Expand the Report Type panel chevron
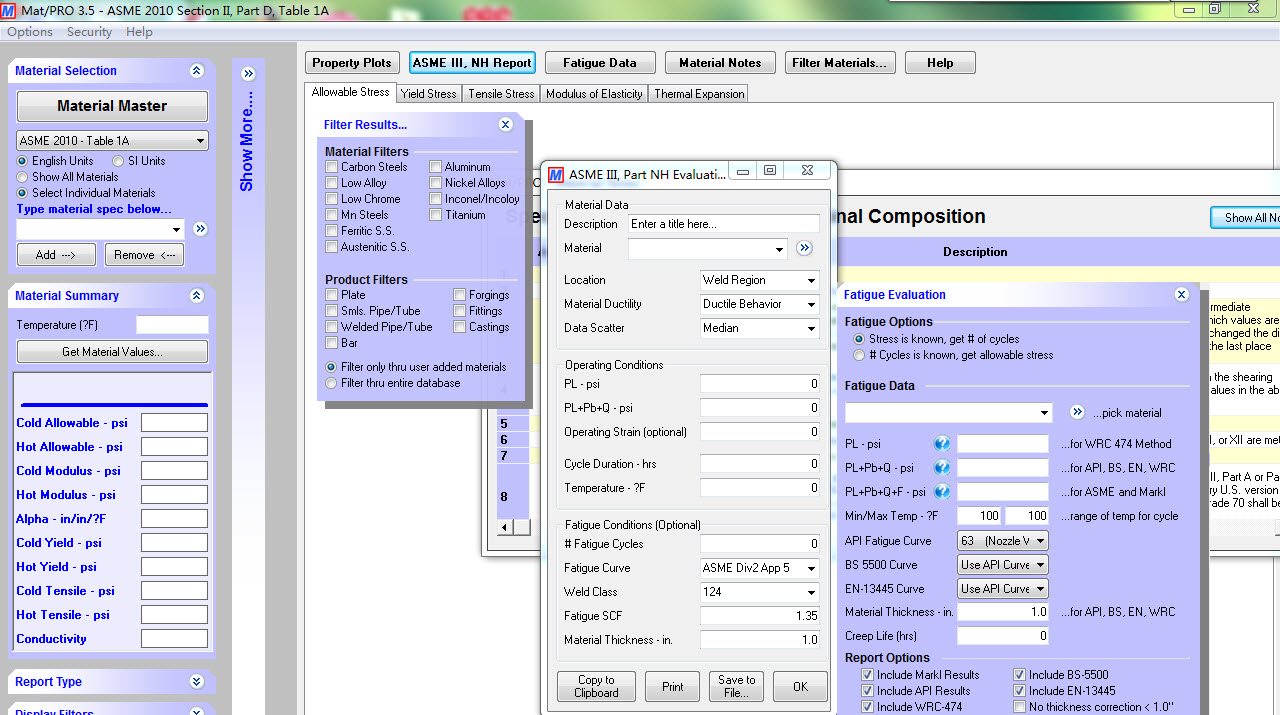The image size is (1280, 715). pos(196,682)
